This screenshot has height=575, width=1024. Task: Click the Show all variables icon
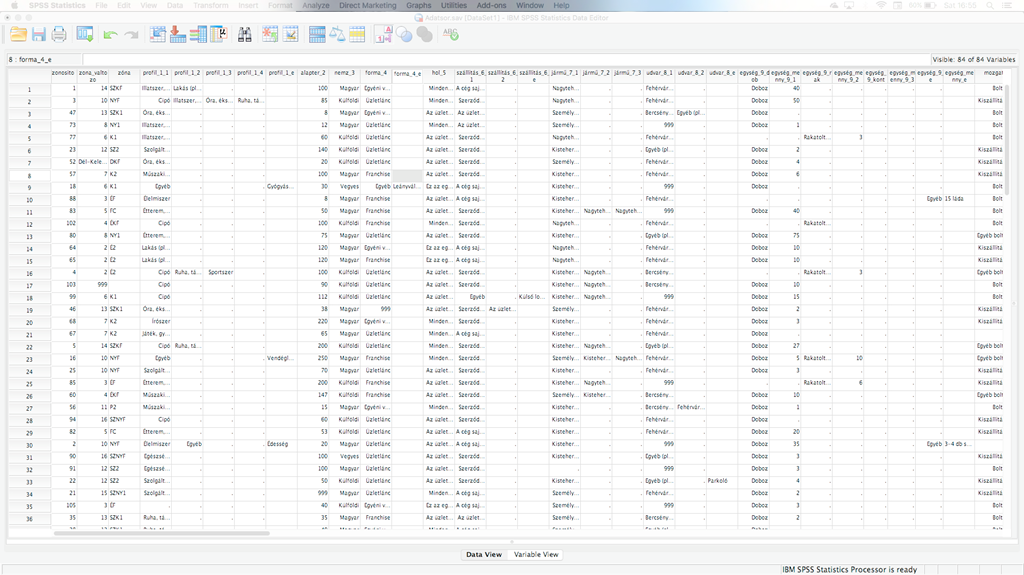click(x=424, y=35)
